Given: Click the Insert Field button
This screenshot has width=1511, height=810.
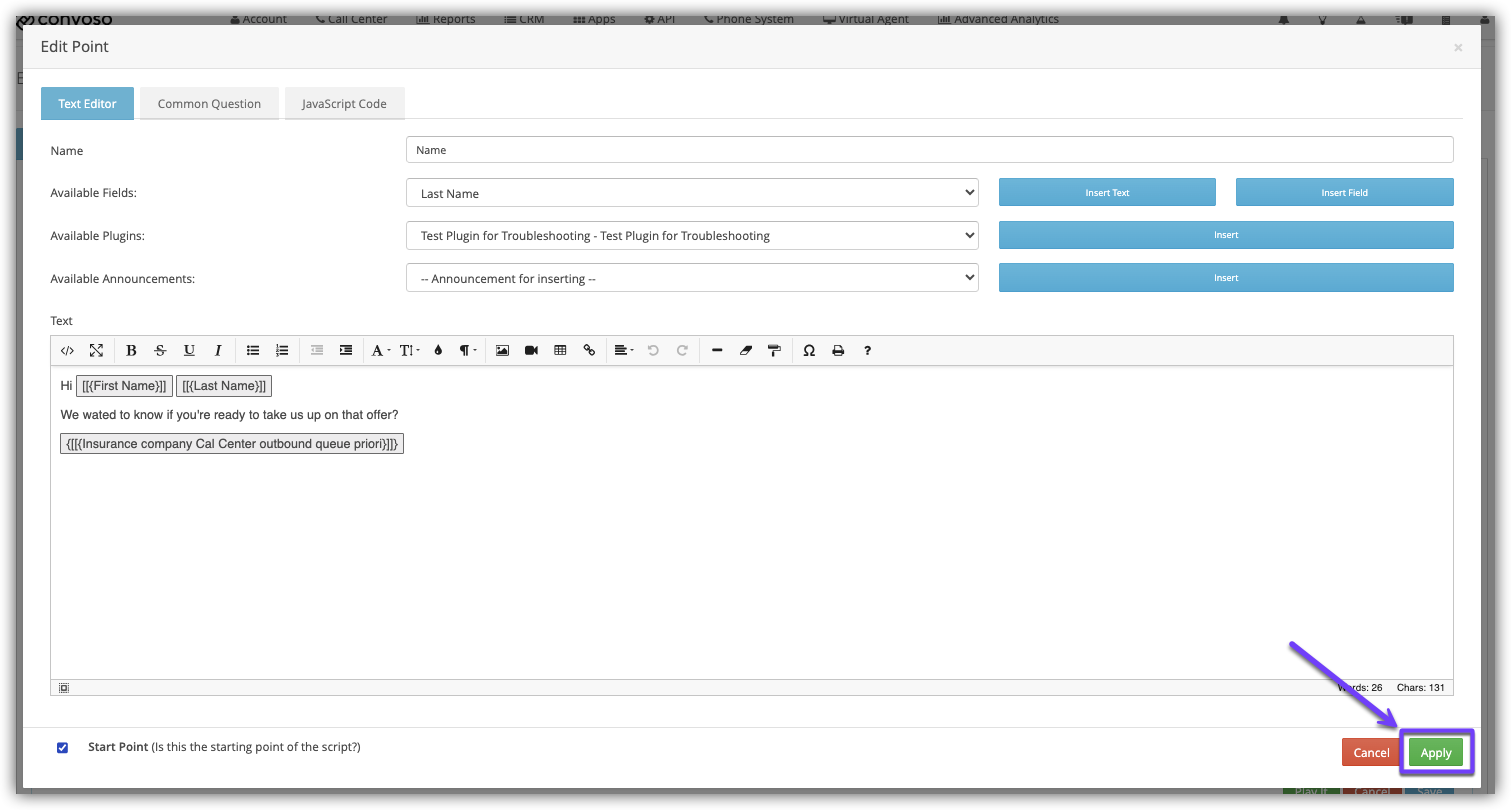Looking at the screenshot, I should click(x=1344, y=193).
